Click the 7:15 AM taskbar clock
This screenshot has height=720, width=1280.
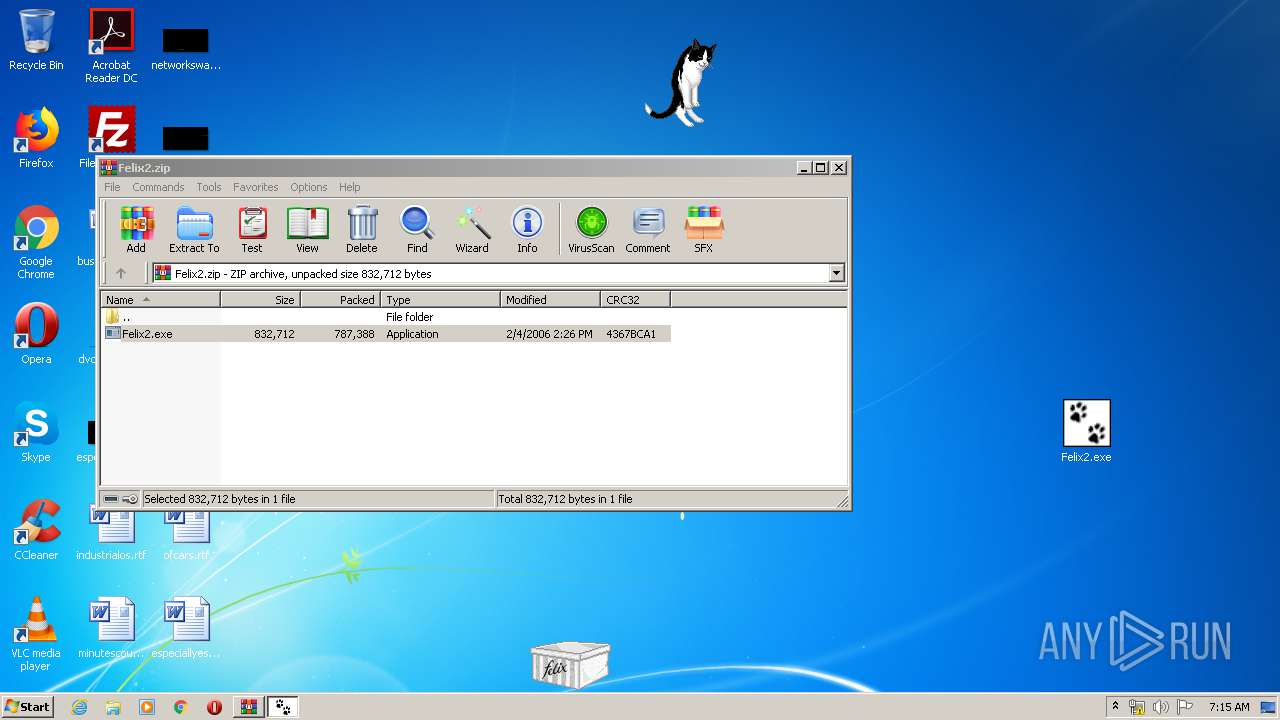pos(1229,707)
